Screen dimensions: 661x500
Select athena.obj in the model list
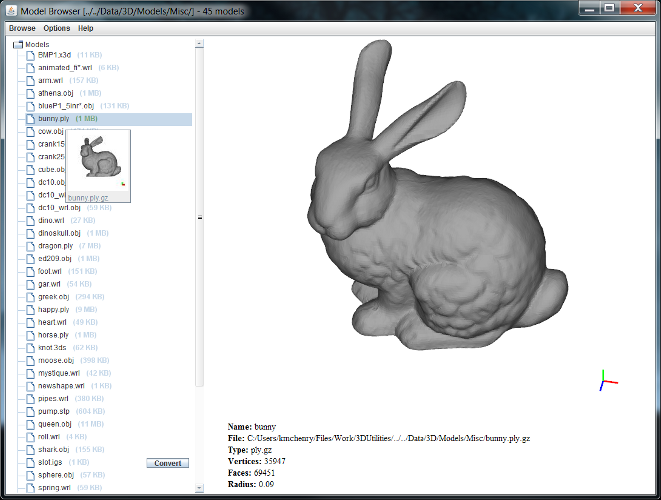coord(56,93)
